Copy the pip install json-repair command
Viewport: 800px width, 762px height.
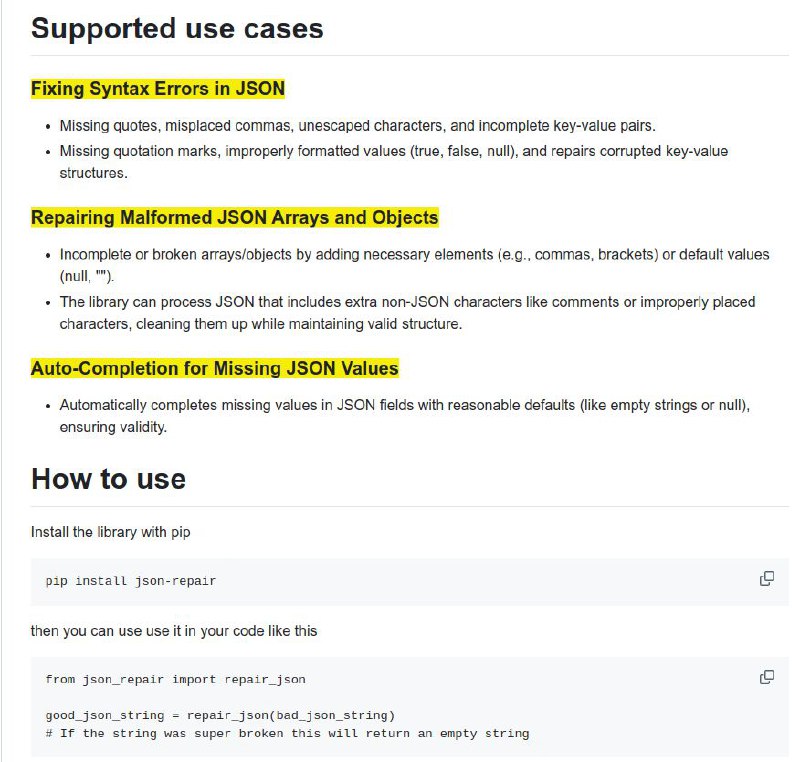click(x=767, y=579)
